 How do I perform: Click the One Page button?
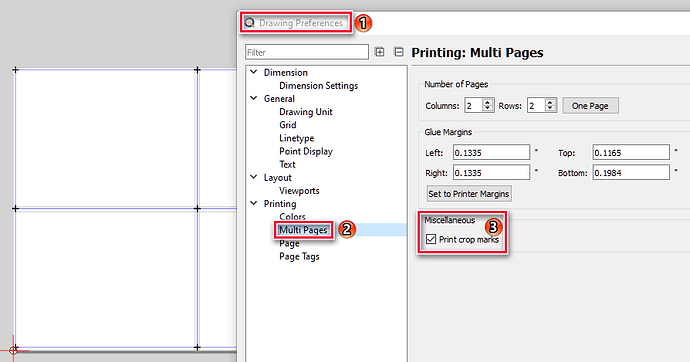pyautogui.click(x=590, y=106)
